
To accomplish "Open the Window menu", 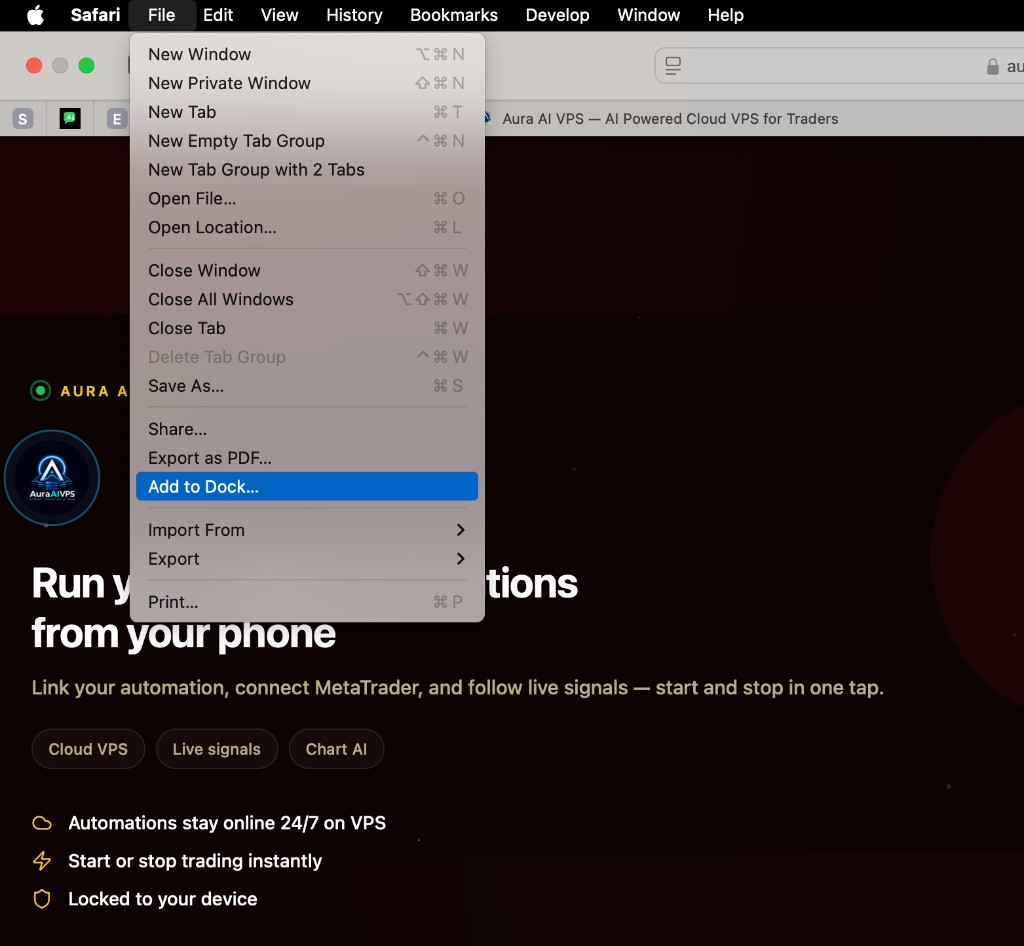I will point(648,15).
